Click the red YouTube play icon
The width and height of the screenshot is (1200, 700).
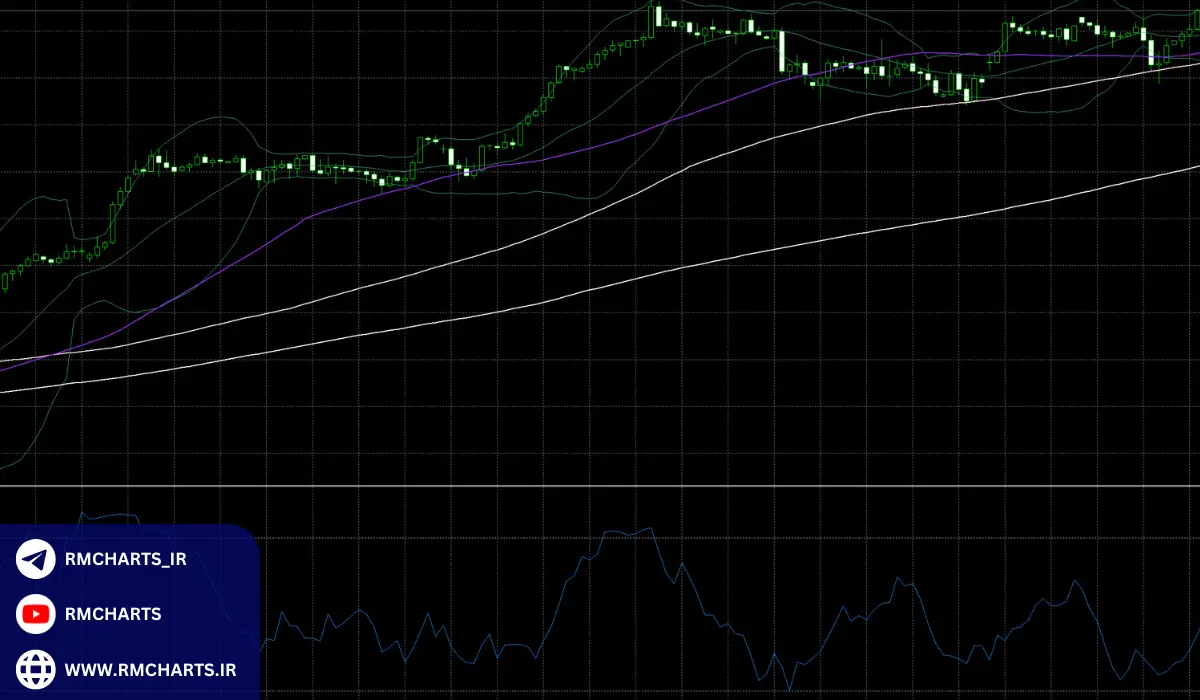click(36, 613)
